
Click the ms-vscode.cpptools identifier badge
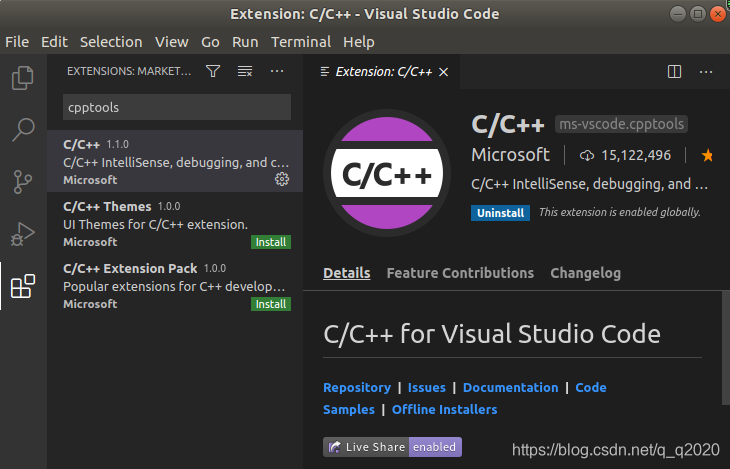tap(621, 124)
